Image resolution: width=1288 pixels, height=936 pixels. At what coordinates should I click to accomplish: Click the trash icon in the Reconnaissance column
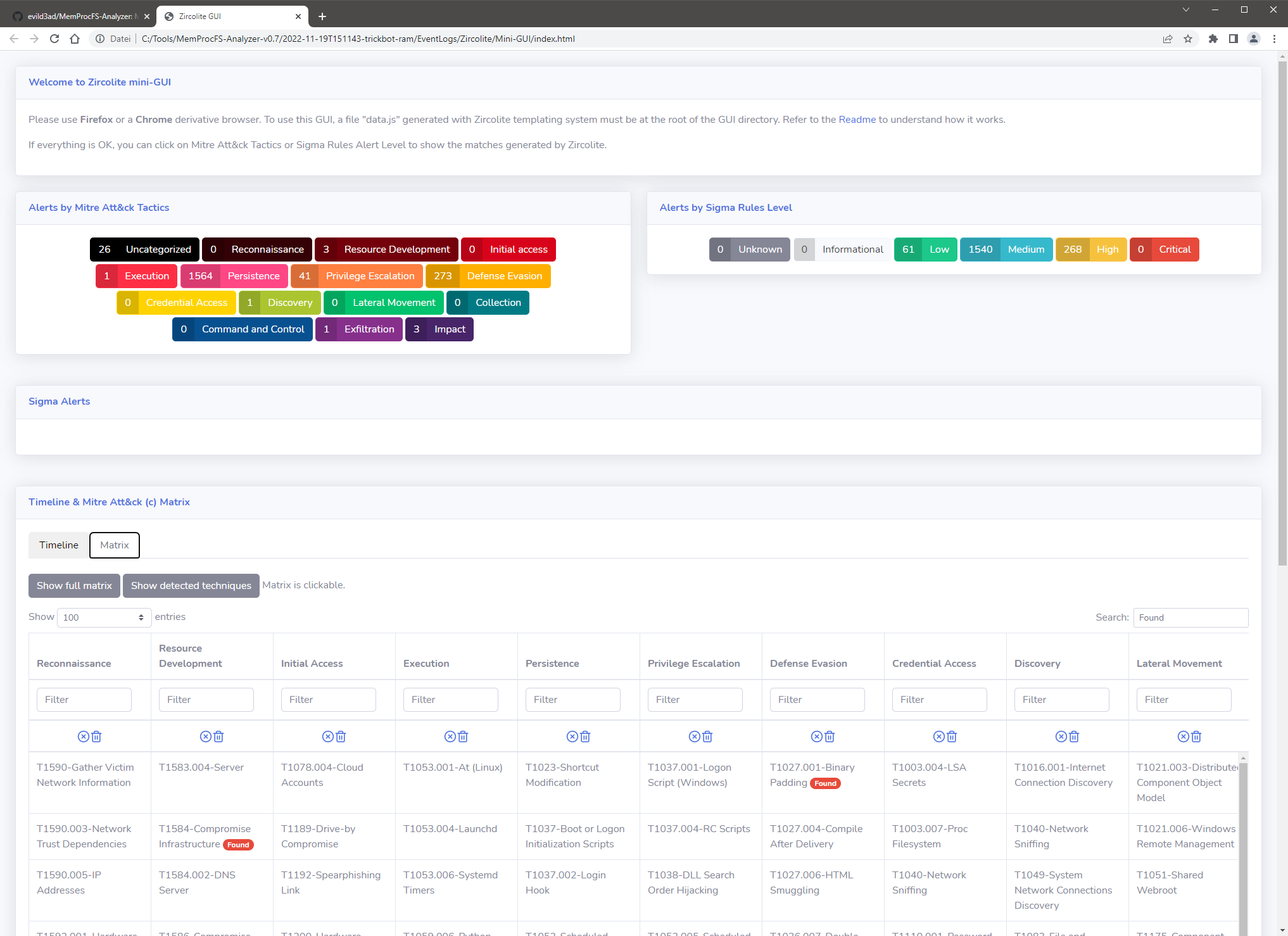(x=96, y=737)
